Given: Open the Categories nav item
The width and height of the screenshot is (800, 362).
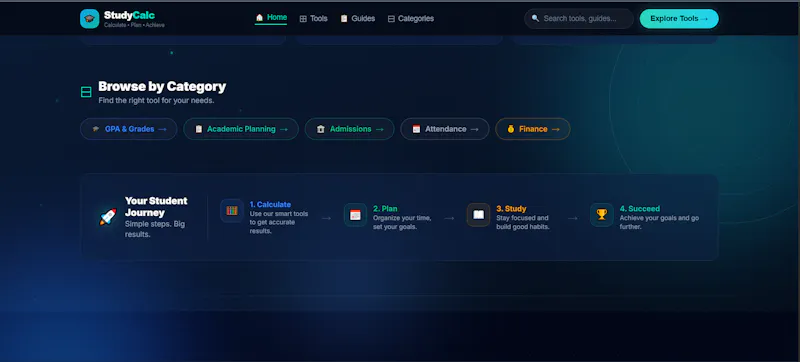Looking at the screenshot, I should (411, 18).
